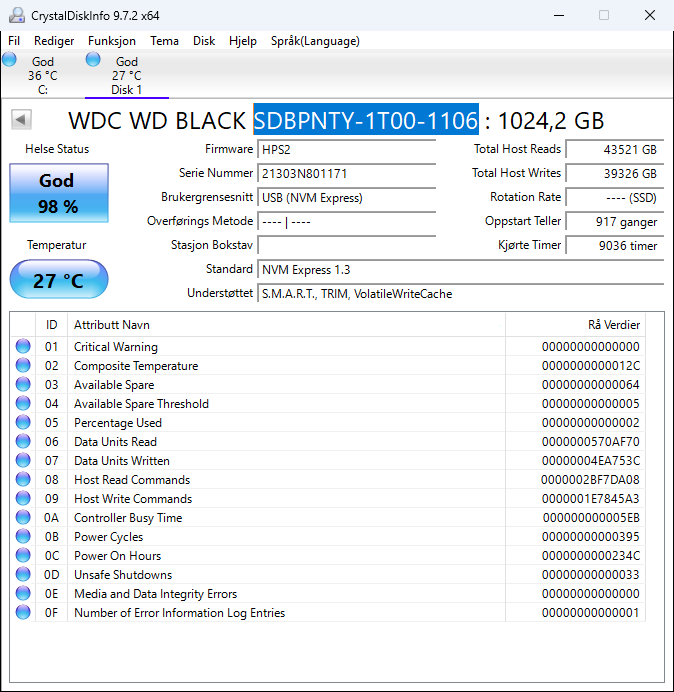Select the Unsafe Shutdowns attribute name
The height and width of the screenshot is (692, 674).
tap(123, 575)
